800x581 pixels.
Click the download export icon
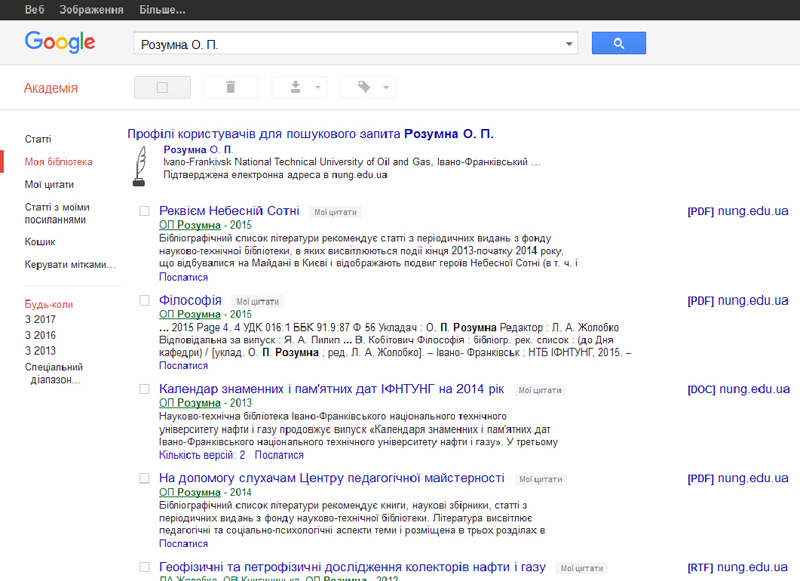[295, 87]
